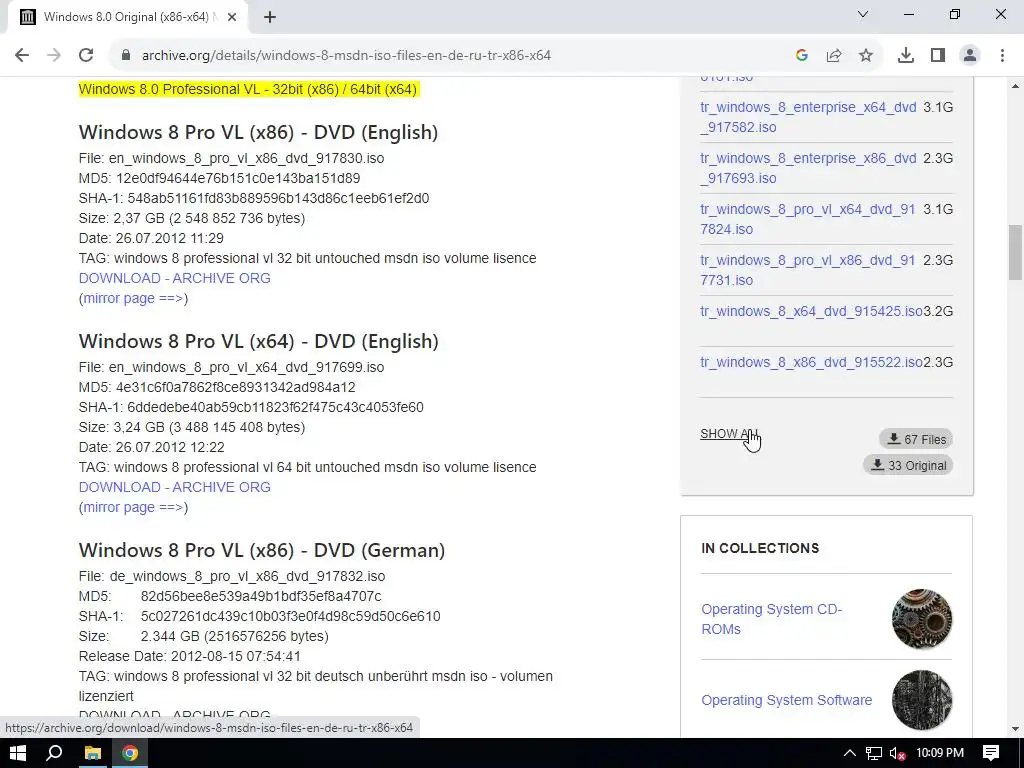Click the scrollbar down arrow
This screenshot has height=768, width=1024.
[x=1015, y=729]
